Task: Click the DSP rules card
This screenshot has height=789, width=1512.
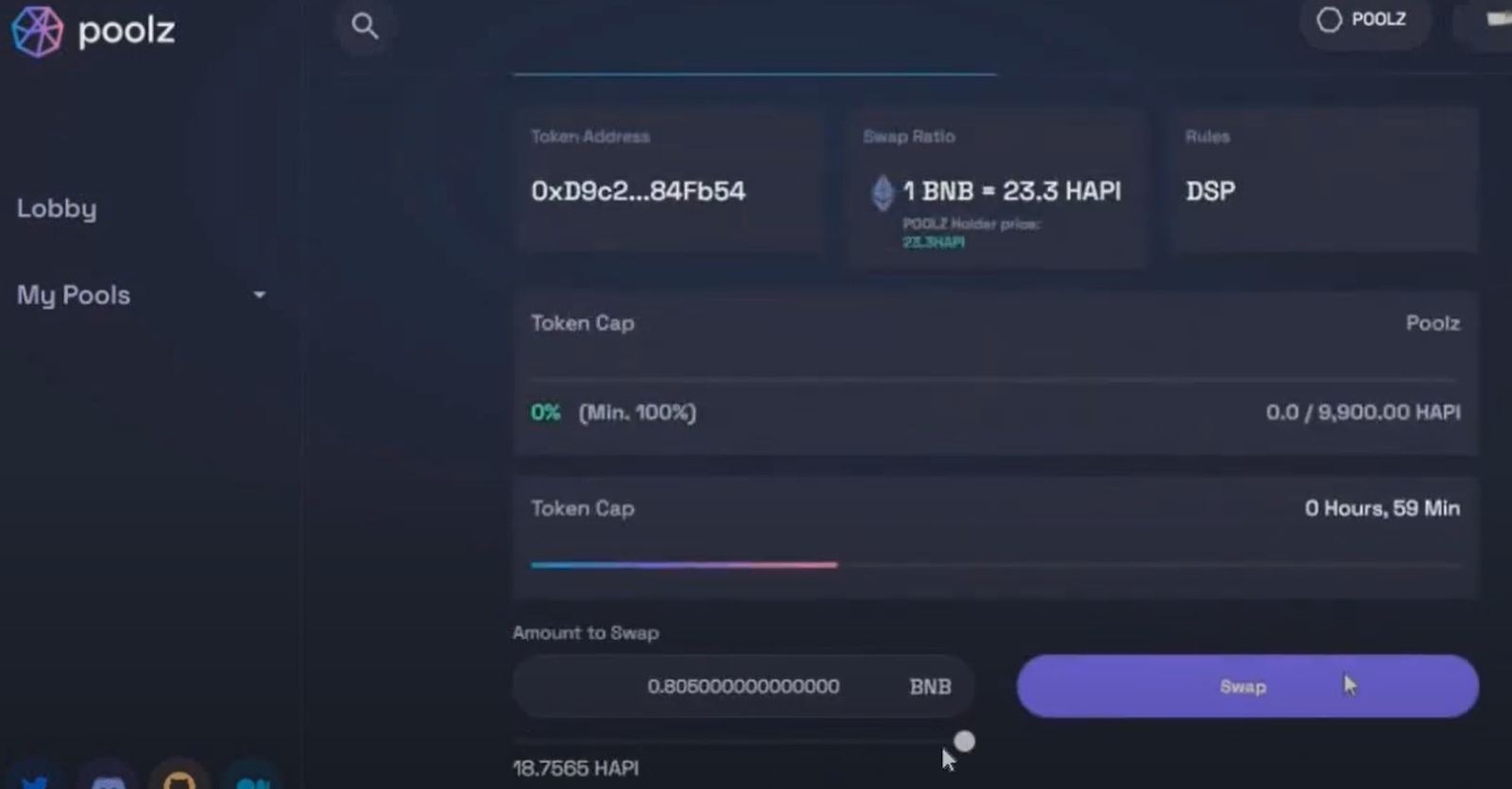Action: tap(1324, 180)
